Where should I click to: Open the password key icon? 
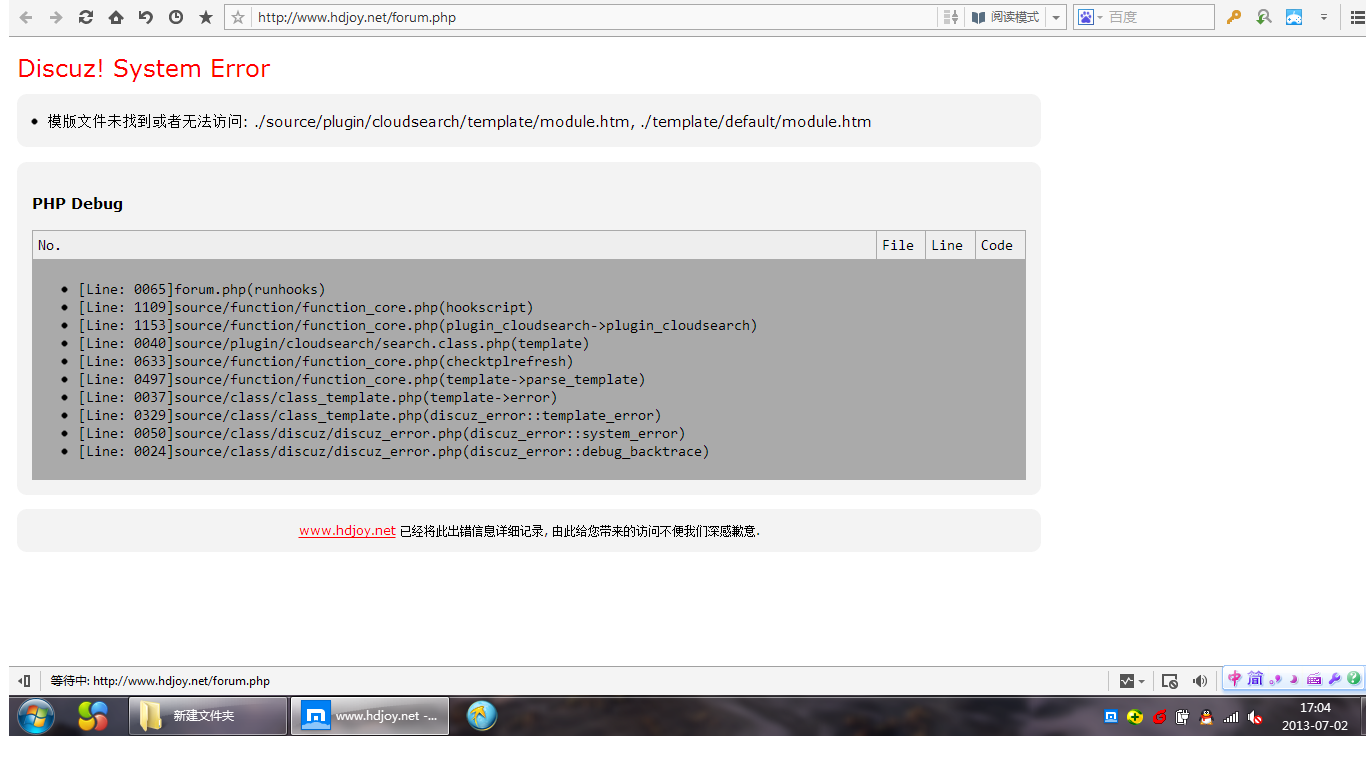[x=1234, y=17]
